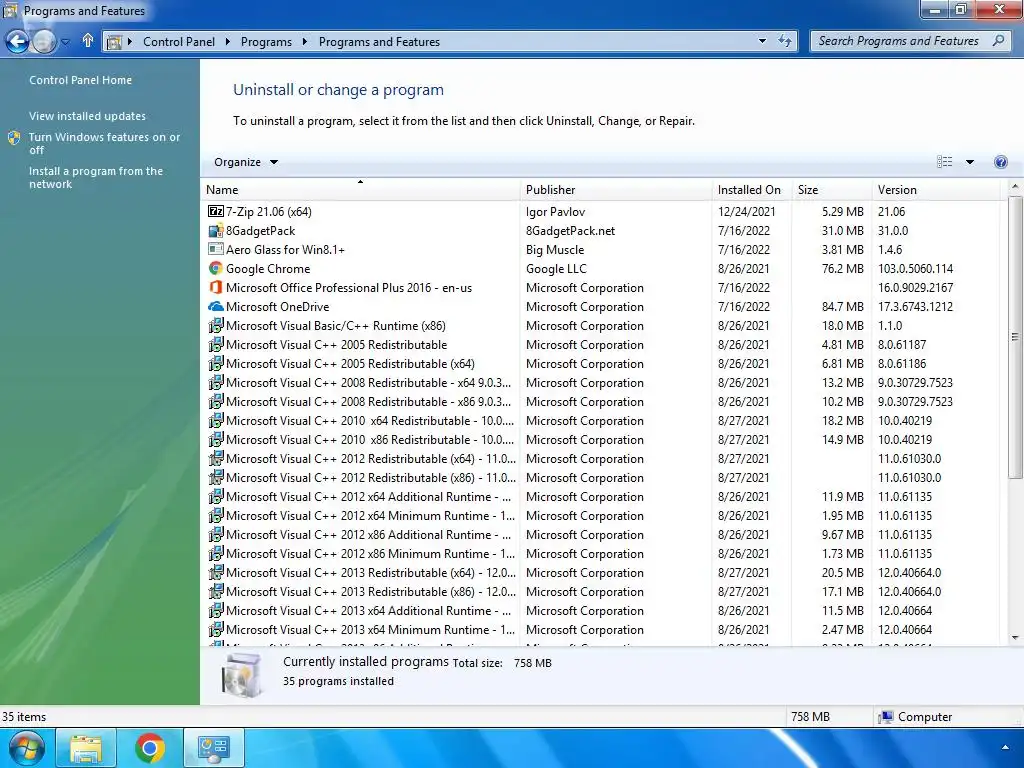Click the Programs breadcrumb segment

(266, 42)
